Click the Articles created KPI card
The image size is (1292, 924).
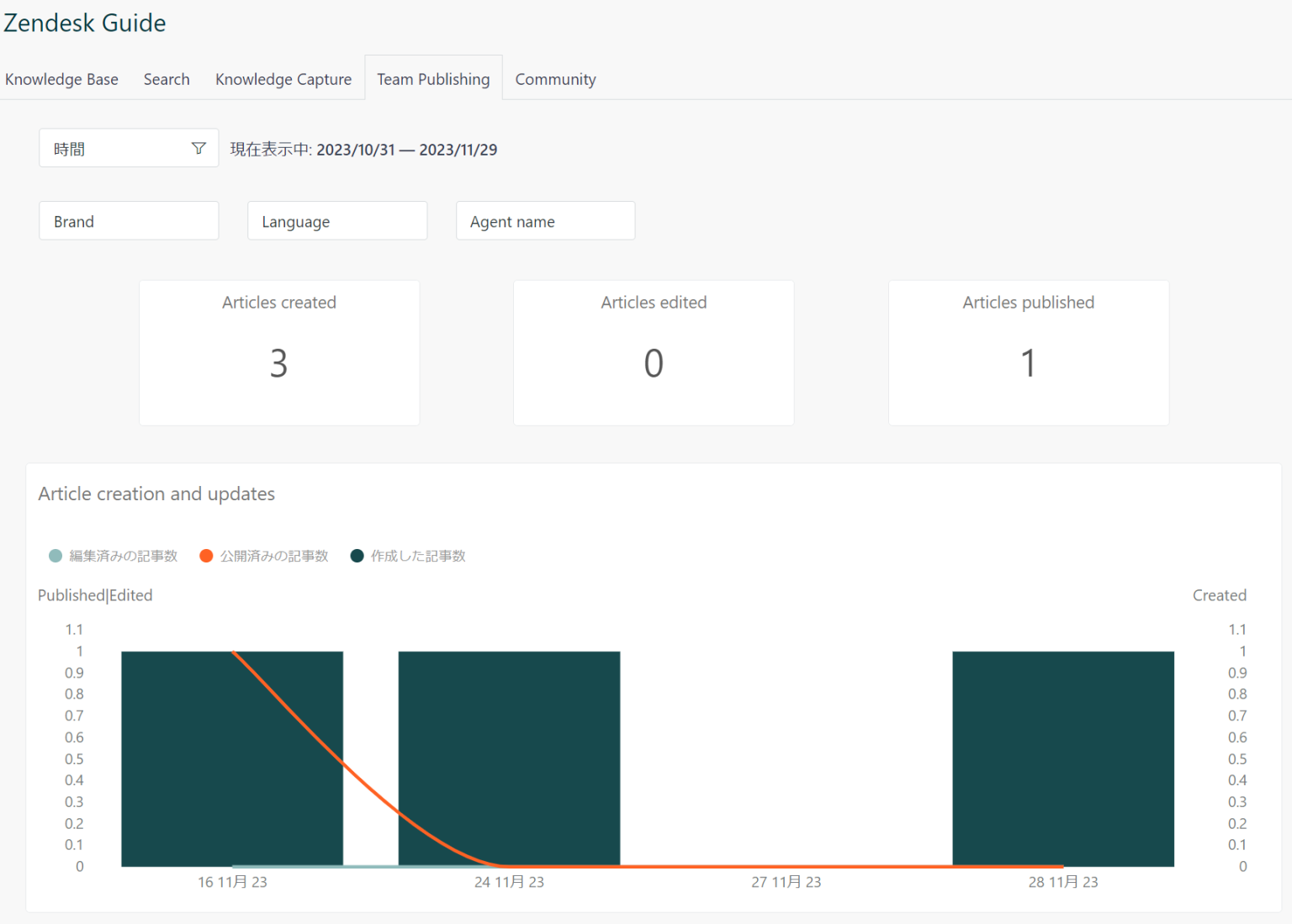(x=278, y=352)
